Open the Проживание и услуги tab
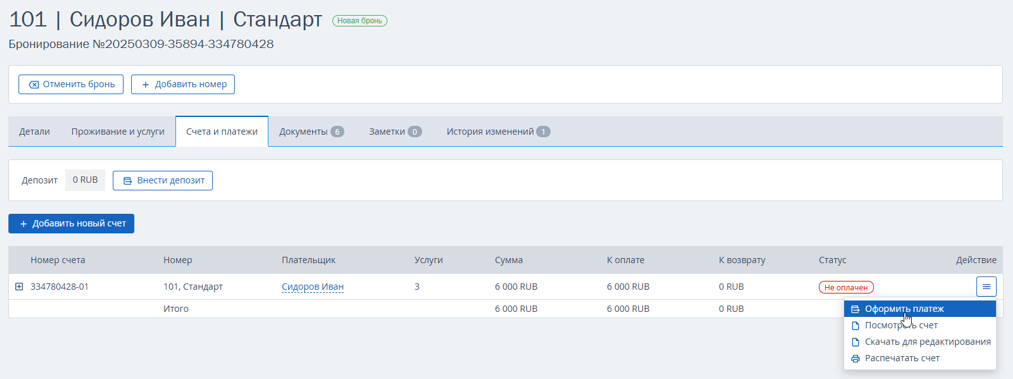The image size is (1013, 379). [118, 132]
